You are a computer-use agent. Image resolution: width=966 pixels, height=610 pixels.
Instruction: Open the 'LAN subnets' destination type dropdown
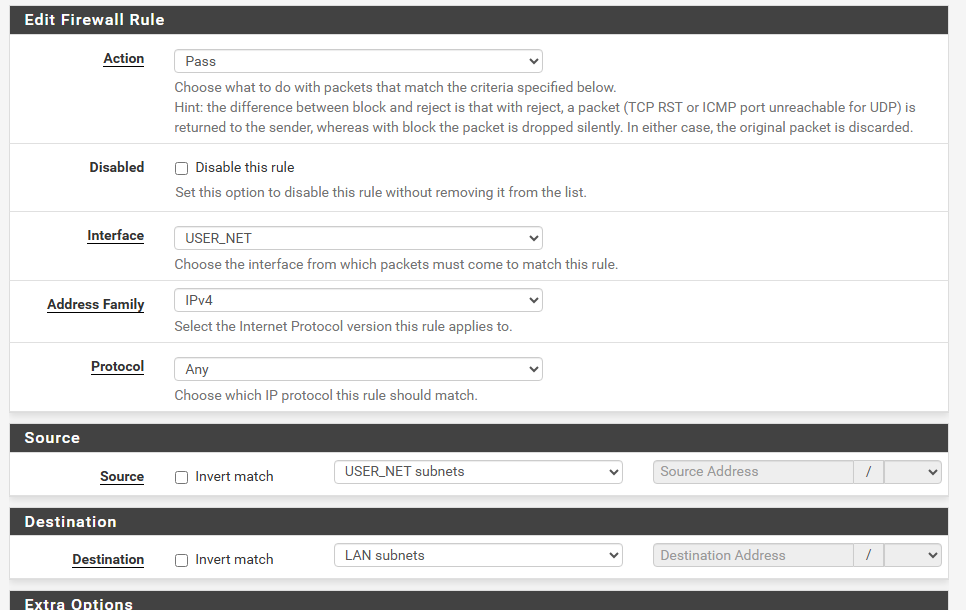click(x=477, y=555)
